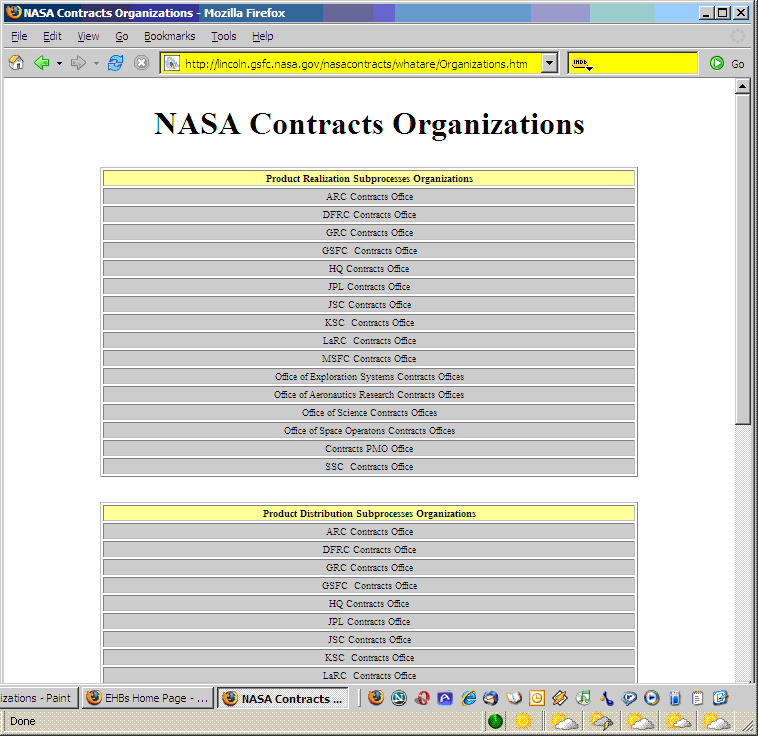The image size is (758, 736).
Task: Launch Winamp from quick launch bar
Action: click(x=560, y=698)
